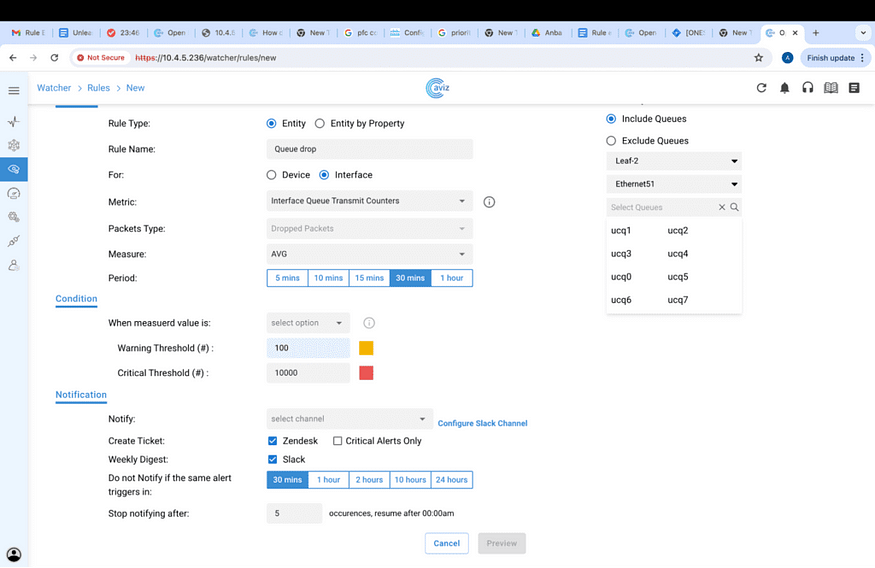Open the health pulse sidebar icon
The height and width of the screenshot is (568, 875).
pos(14,122)
